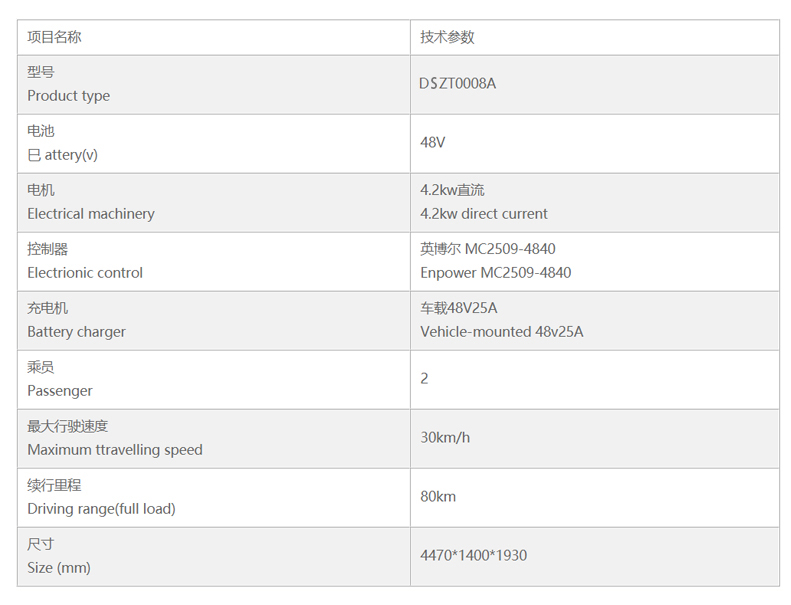Select the 4470*1400*1930 dimensions value
The height and width of the screenshot is (605, 791).
473,556
